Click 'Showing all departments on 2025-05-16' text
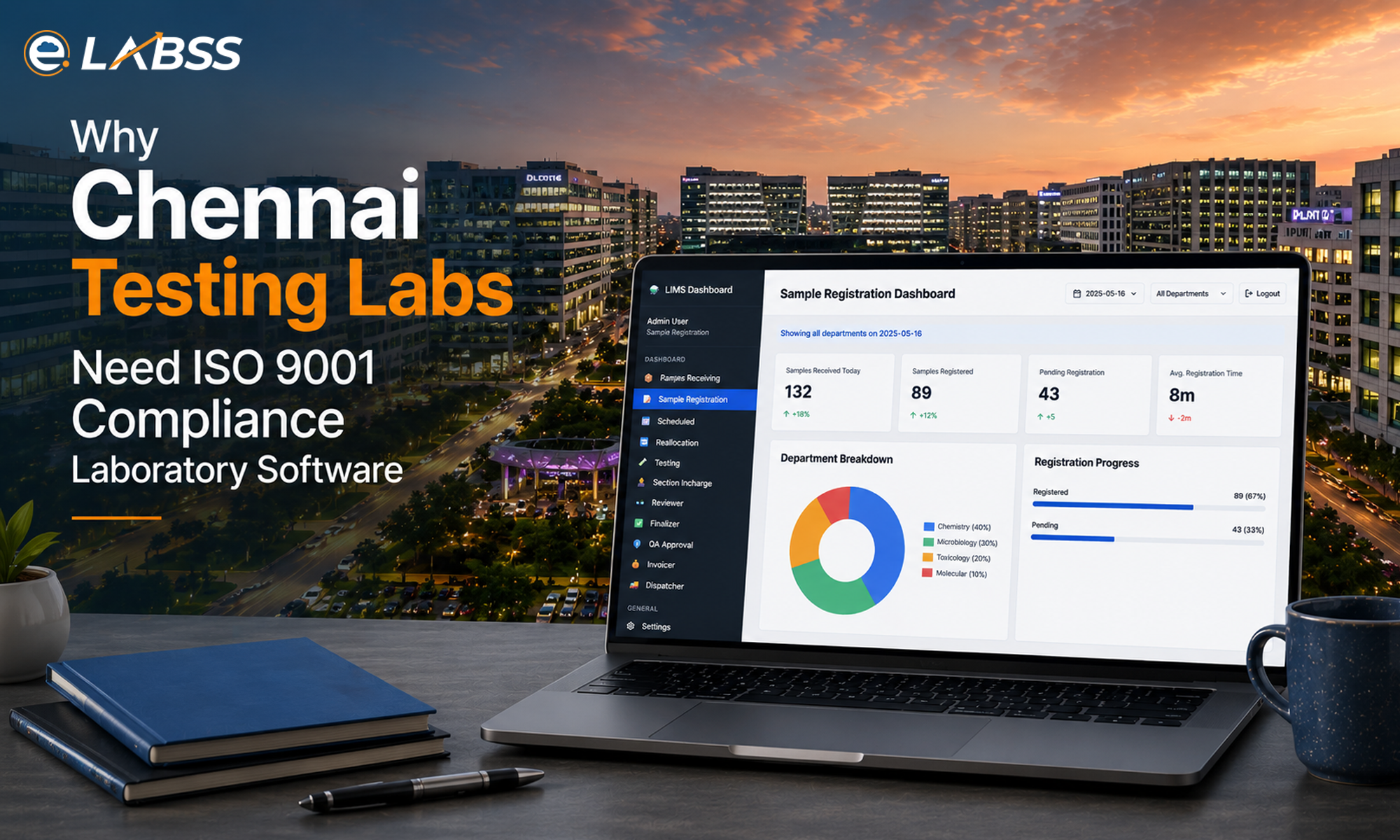Image resolution: width=1400 pixels, height=840 pixels. (851, 333)
